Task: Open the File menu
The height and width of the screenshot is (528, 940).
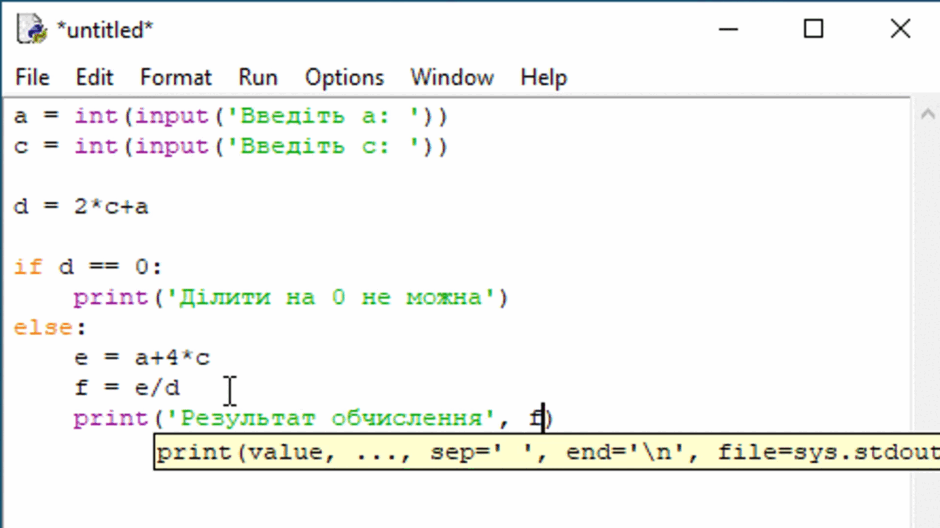Action: tap(32, 77)
